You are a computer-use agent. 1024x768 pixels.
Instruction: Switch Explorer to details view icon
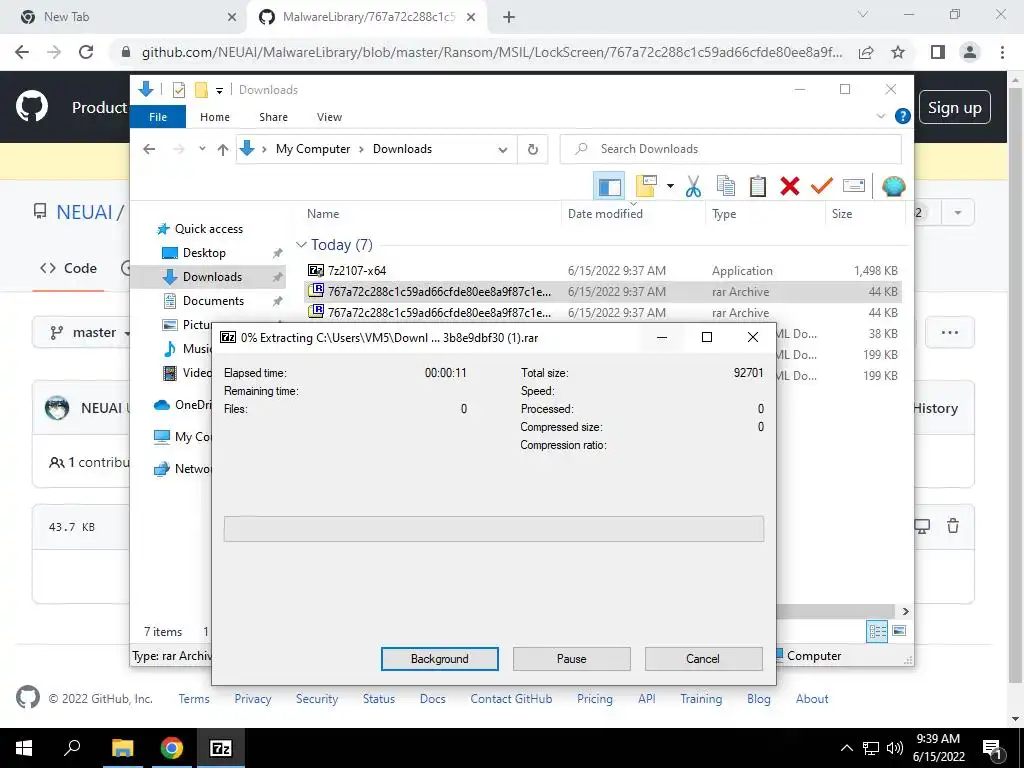coord(877,631)
